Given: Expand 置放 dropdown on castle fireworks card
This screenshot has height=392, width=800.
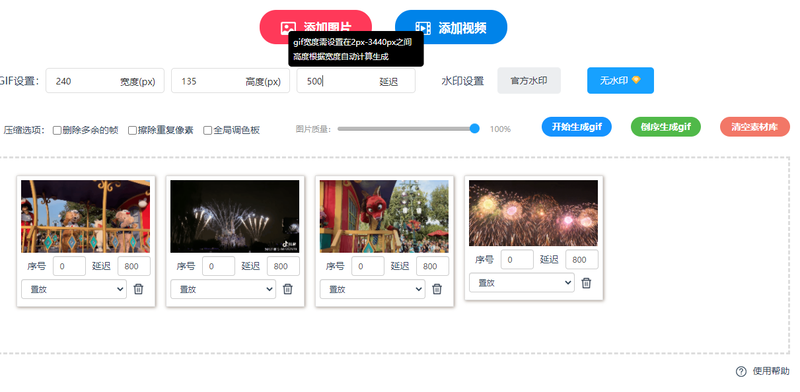Looking at the screenshot, I should click(223, 289).
